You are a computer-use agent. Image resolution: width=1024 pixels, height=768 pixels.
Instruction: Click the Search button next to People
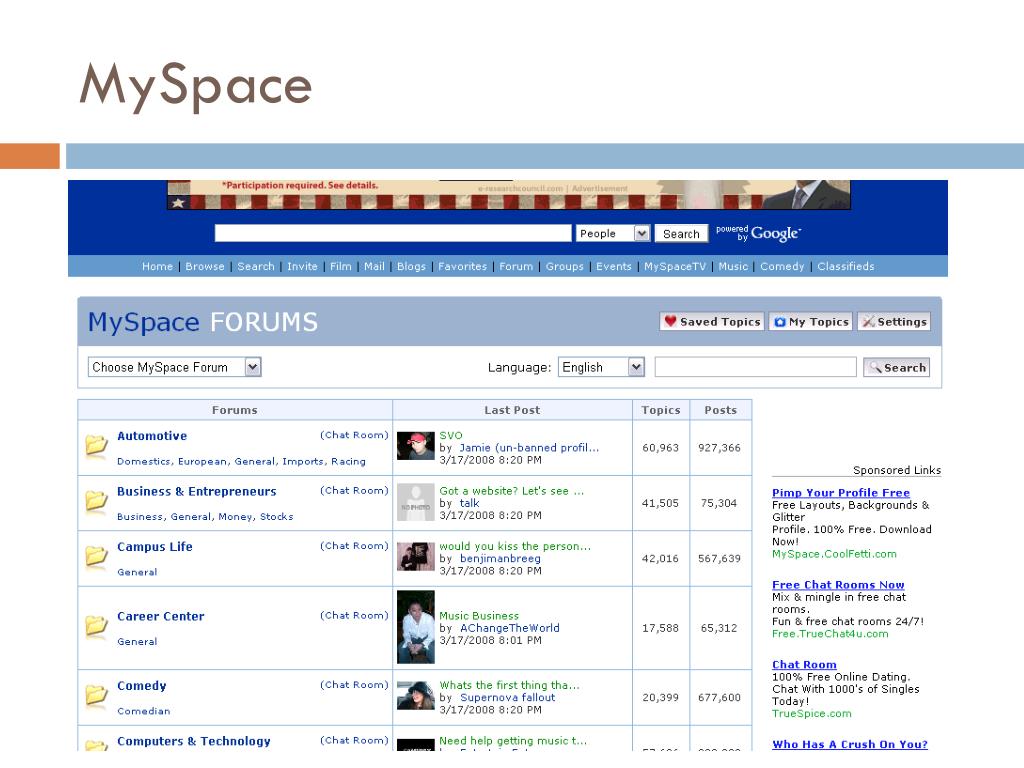681,234
